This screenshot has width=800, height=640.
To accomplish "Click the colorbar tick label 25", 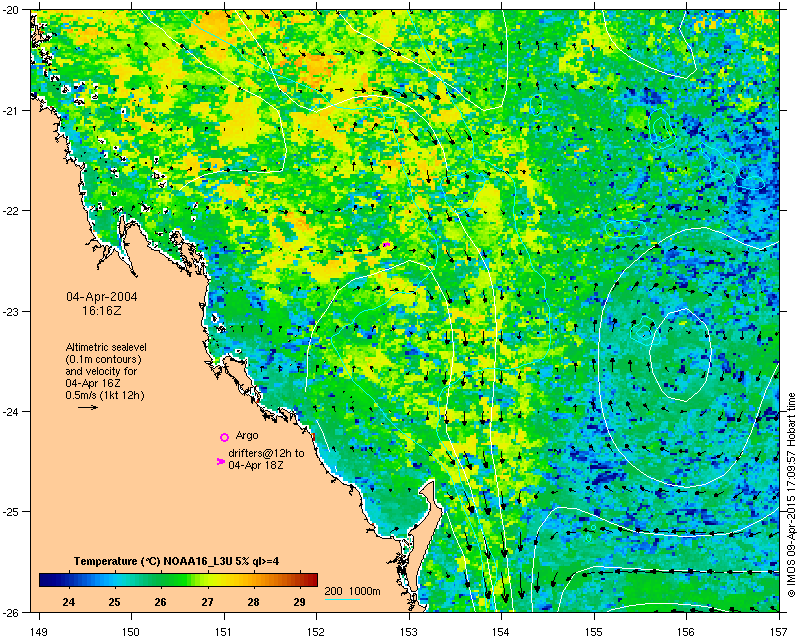I will point(114,602).
